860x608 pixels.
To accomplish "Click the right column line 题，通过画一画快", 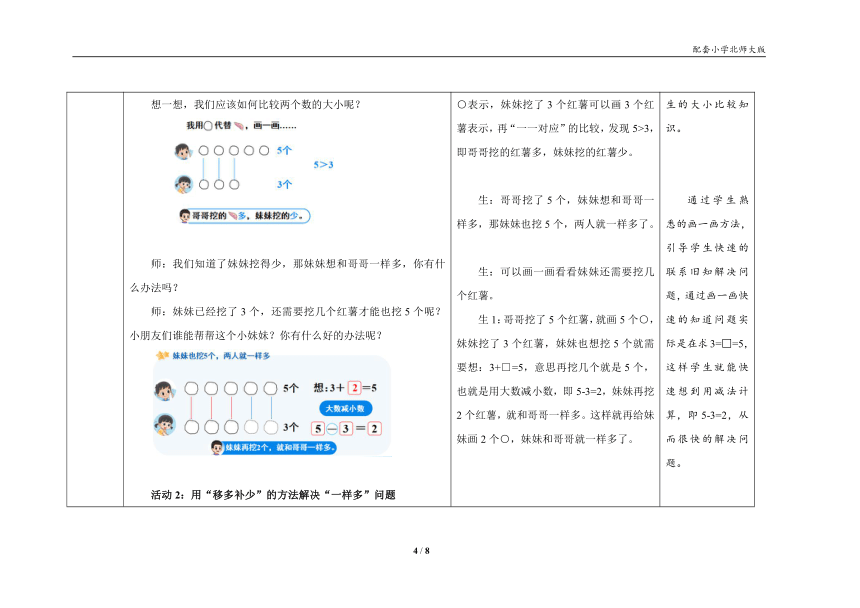I will (x=708, y=296).
